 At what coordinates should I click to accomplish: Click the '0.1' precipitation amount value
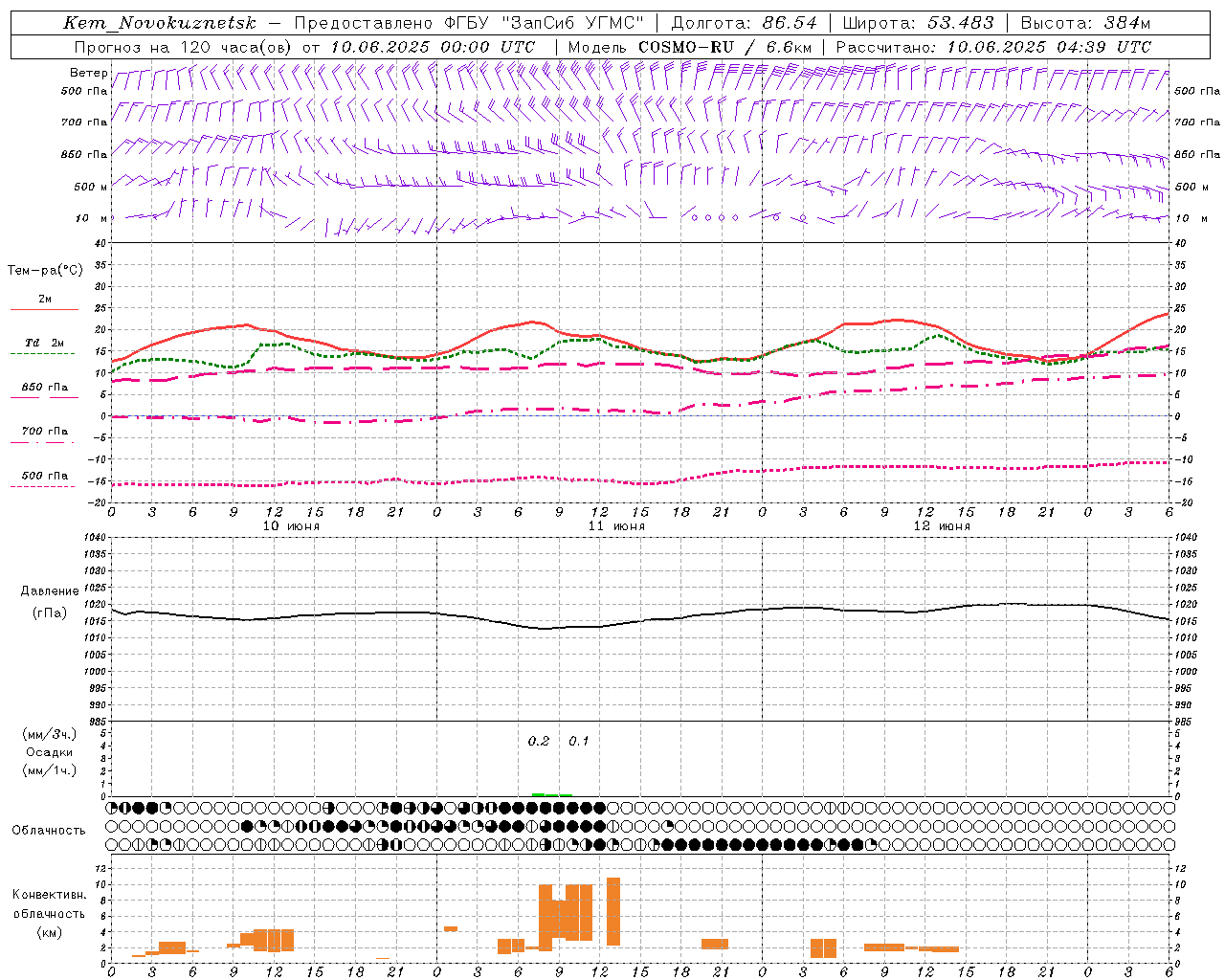click(579, 742)
